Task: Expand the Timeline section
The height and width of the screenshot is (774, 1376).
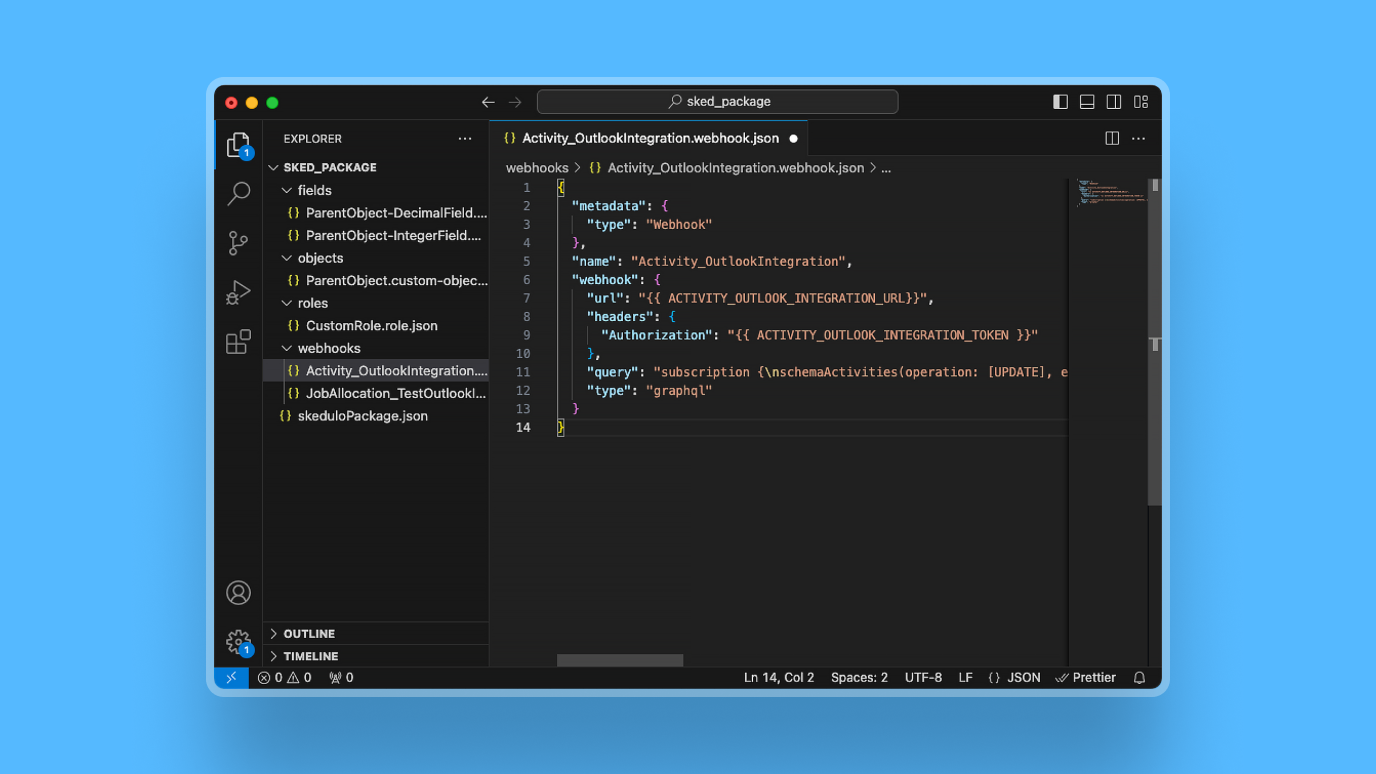Action: [310, 656]
